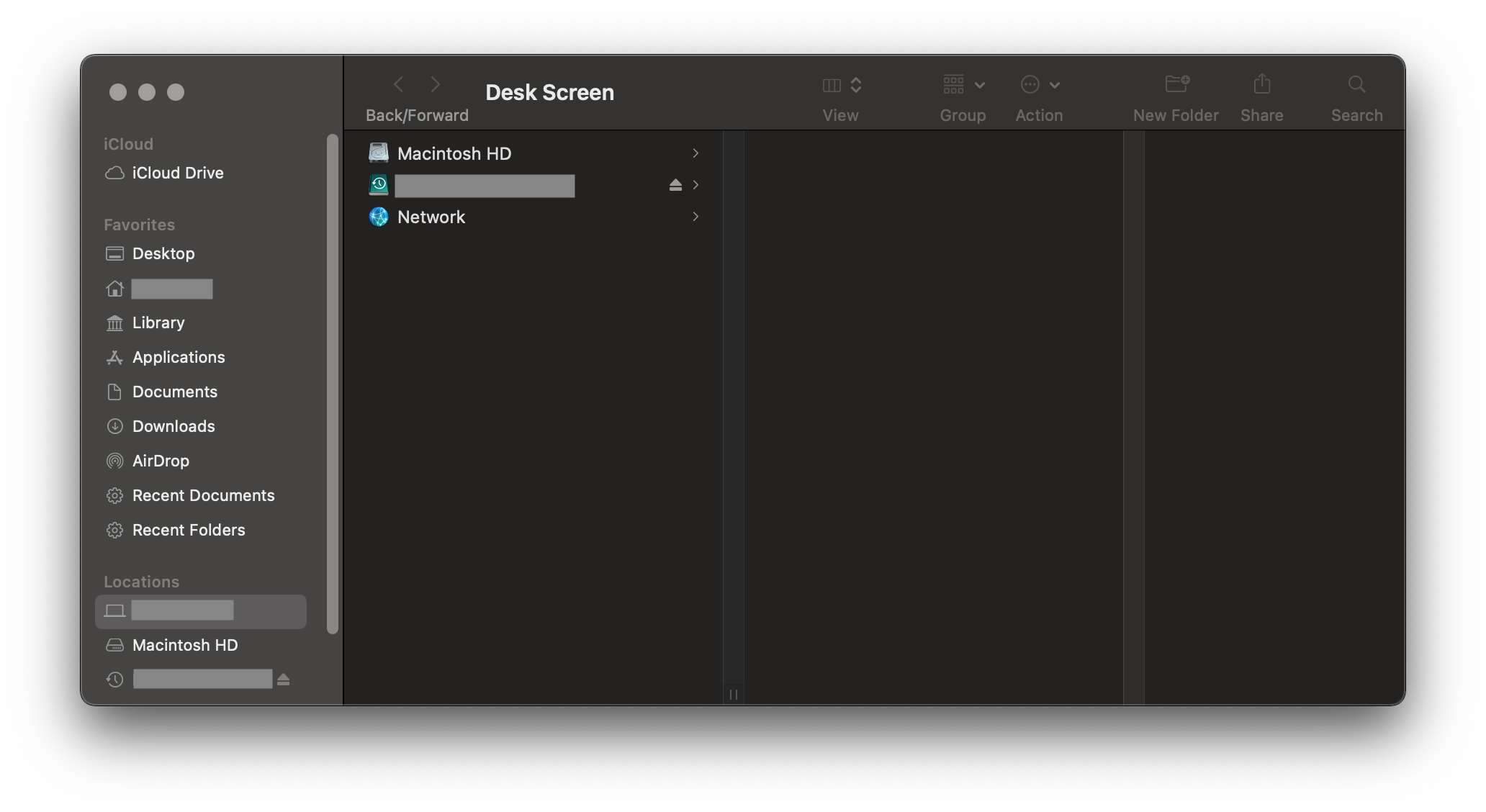The image size is (1486, 812).
Task: Click the sidebar vertical scrollbar
Action: click(333, 383)
